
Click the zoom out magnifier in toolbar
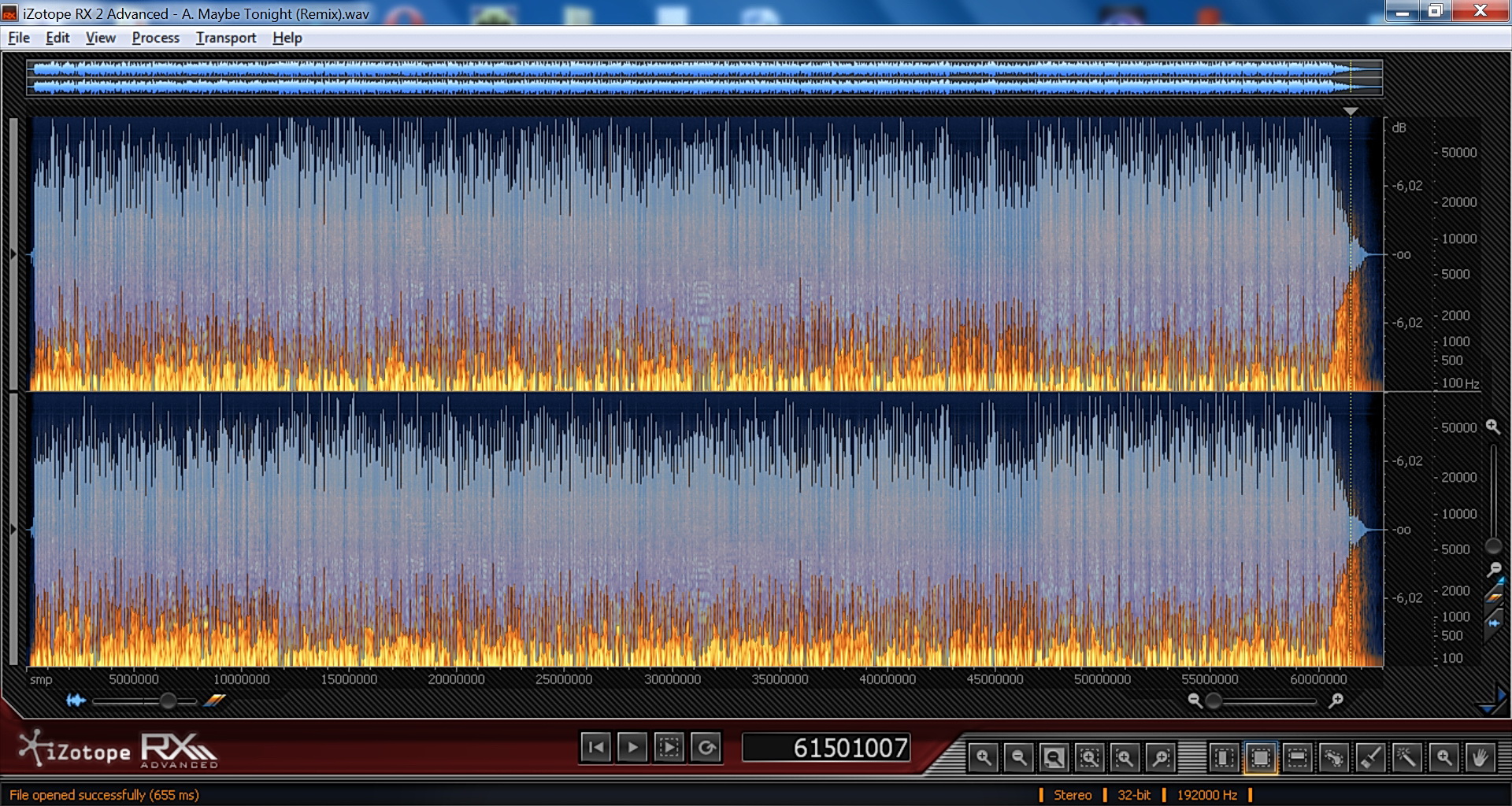click(1018, 758)
